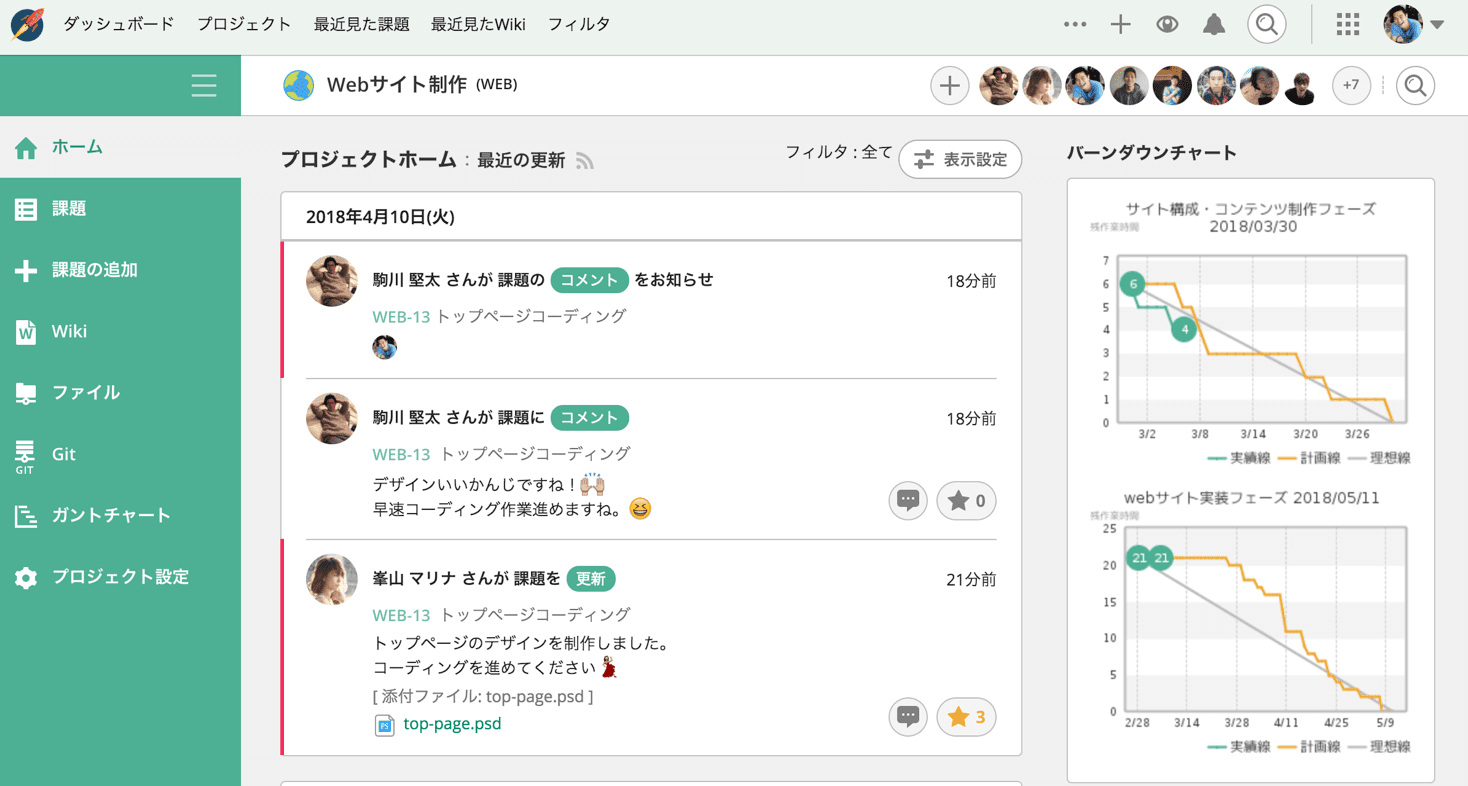
Task: Expand the +7 additional members badge
Action: pos(1351,86)
